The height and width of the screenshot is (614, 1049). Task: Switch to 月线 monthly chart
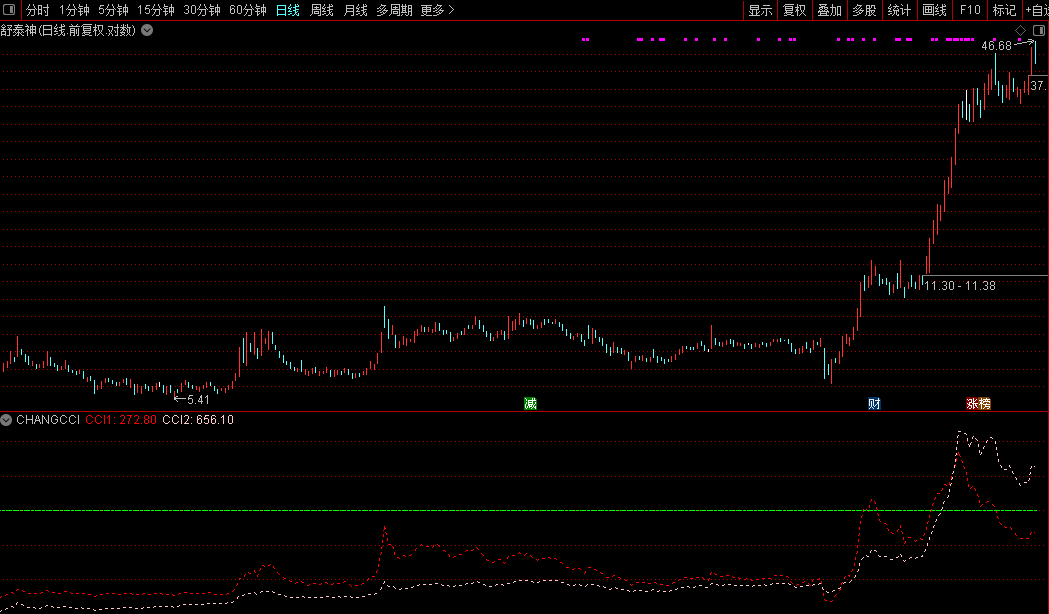[355, 10]
